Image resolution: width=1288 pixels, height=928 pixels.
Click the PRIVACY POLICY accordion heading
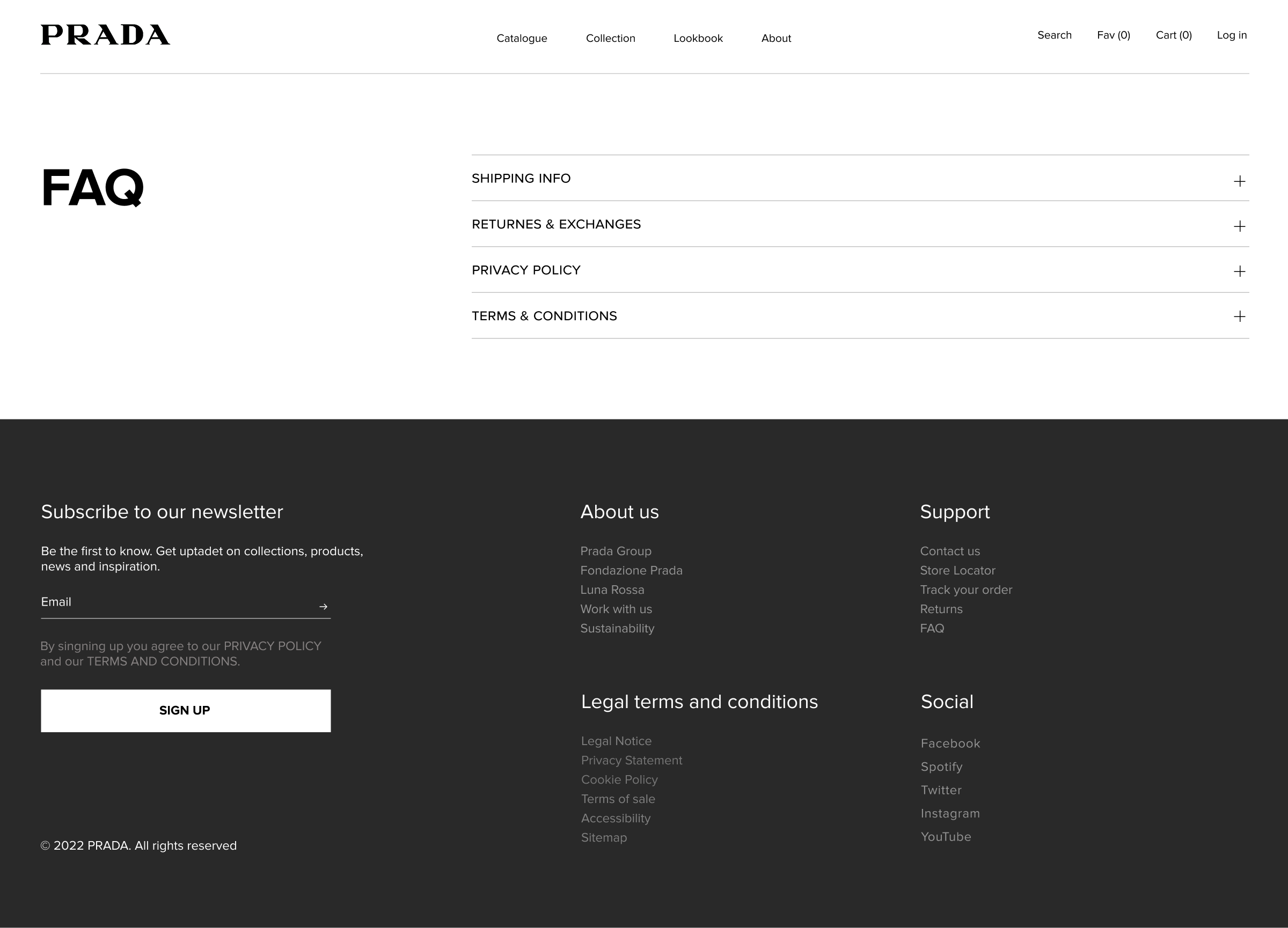(526, 270)
